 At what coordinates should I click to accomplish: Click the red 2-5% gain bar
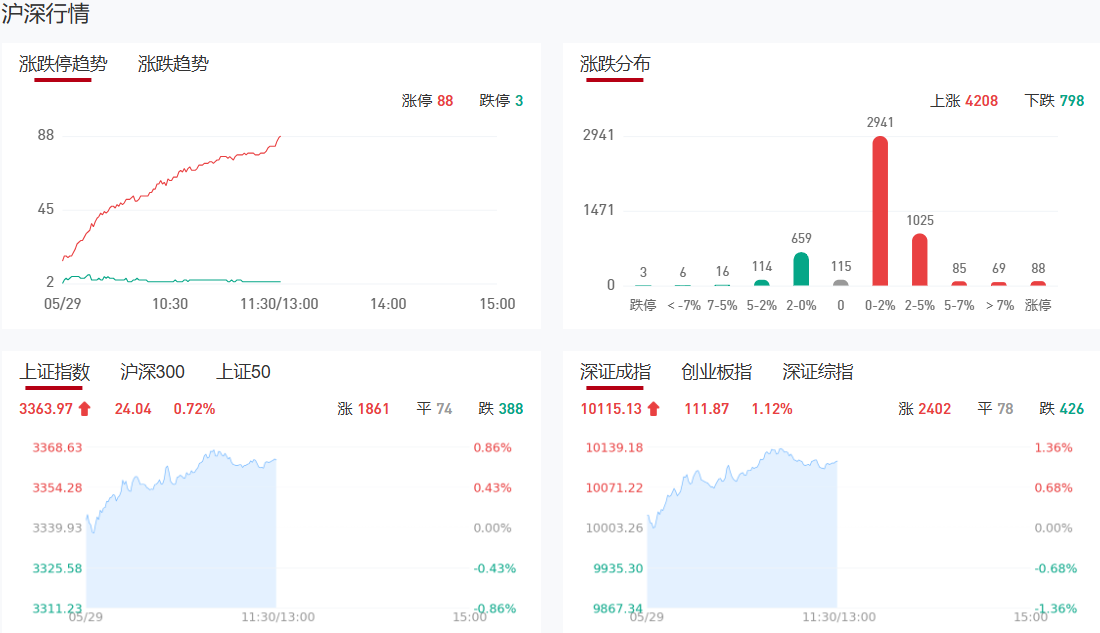919,260
